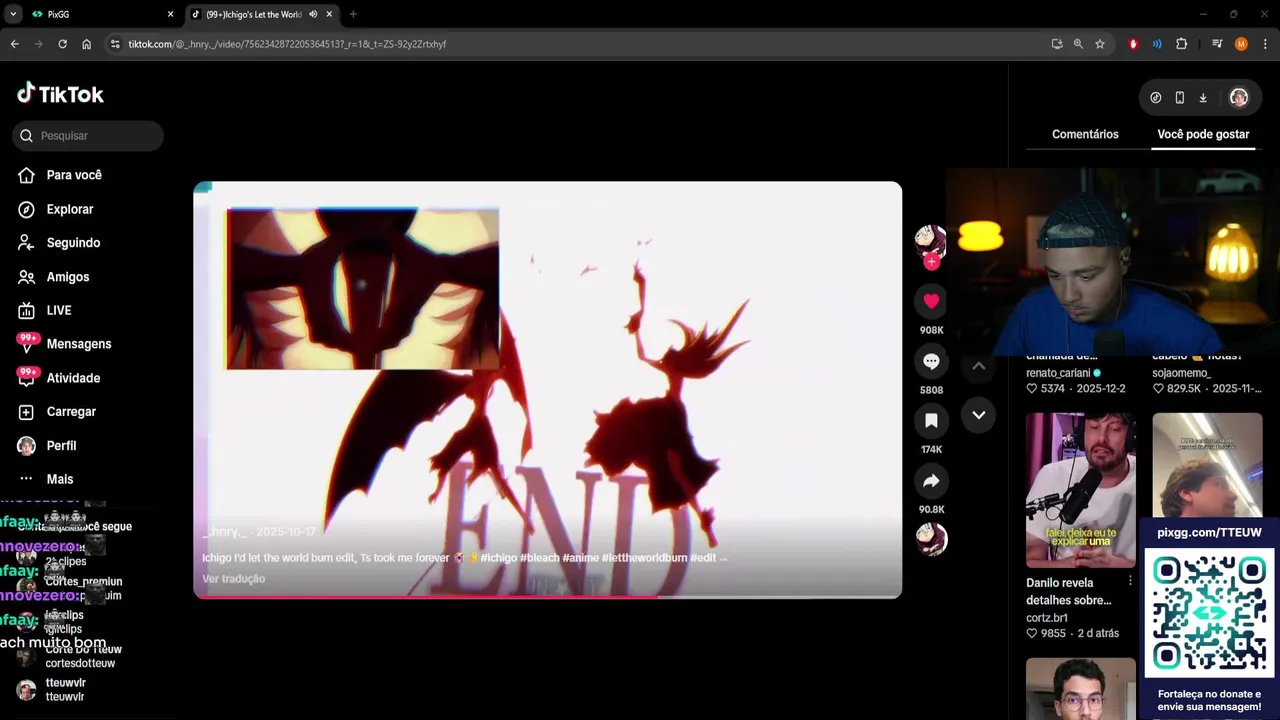Open the Danilo revela detalhes video thumbnail

[x=1080, y=490]
